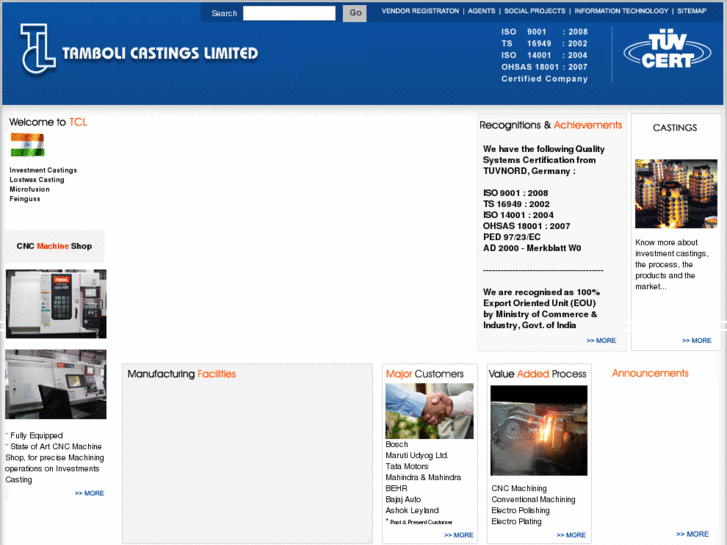The width and height of the screenshot is (727, 545).
Task: Click the TCL company logo
Action: coord(38,48)
